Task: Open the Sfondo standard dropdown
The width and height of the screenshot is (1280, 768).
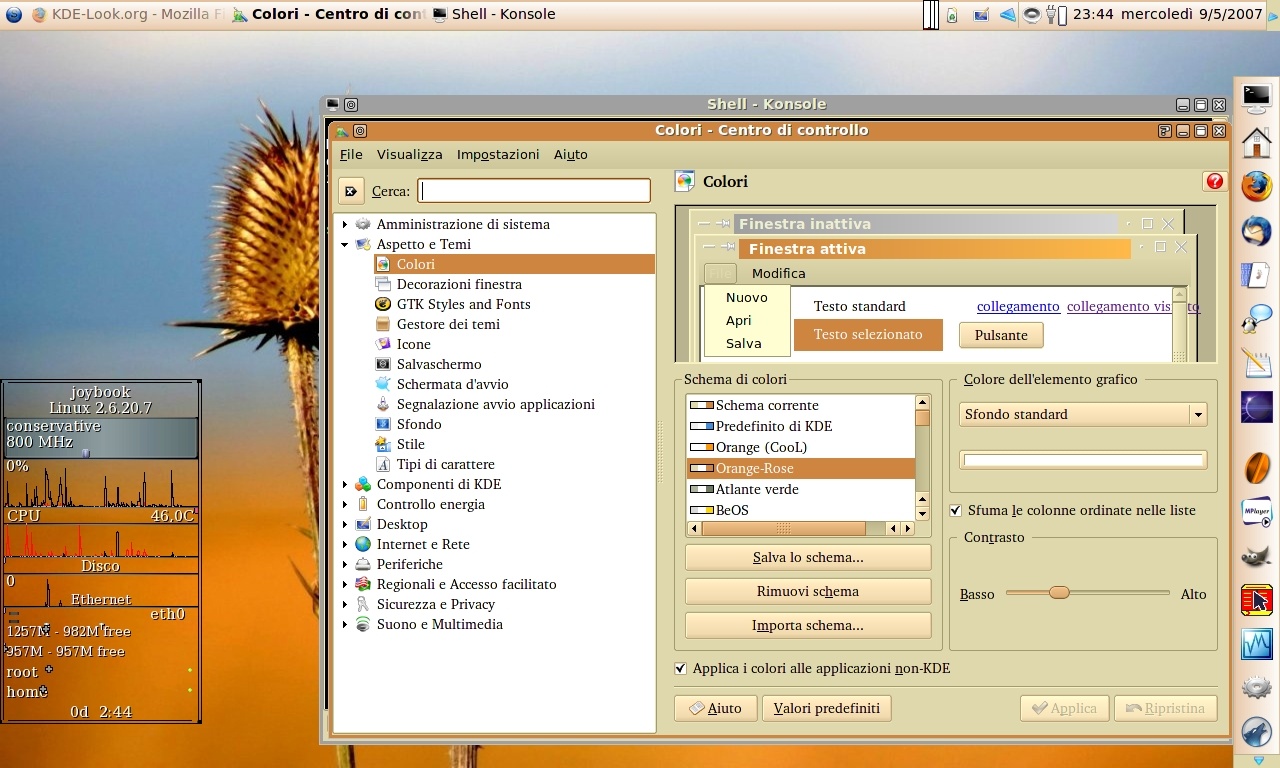Action: point(1083,414)
